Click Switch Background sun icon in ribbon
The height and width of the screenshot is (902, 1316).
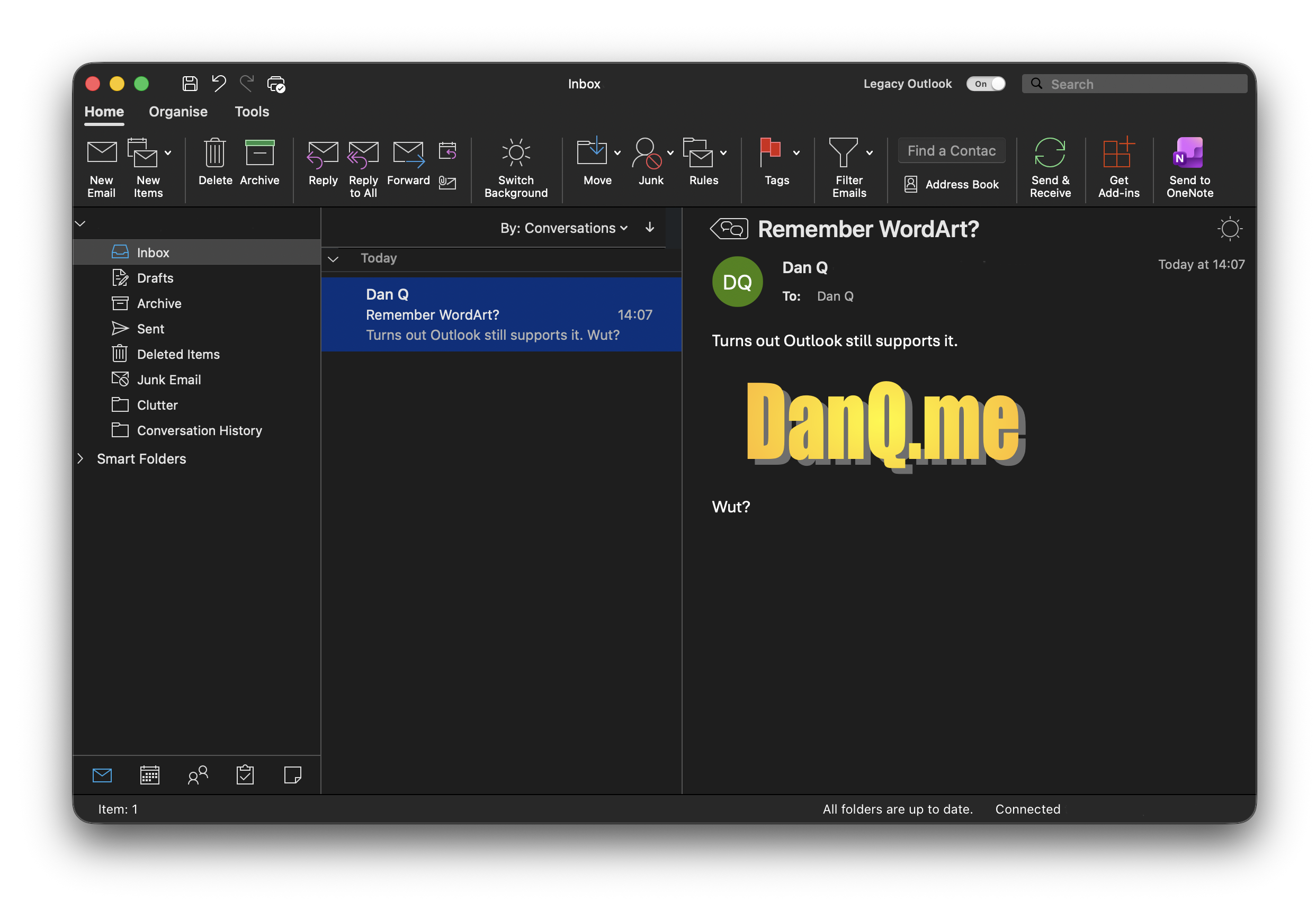pos(516,153)
